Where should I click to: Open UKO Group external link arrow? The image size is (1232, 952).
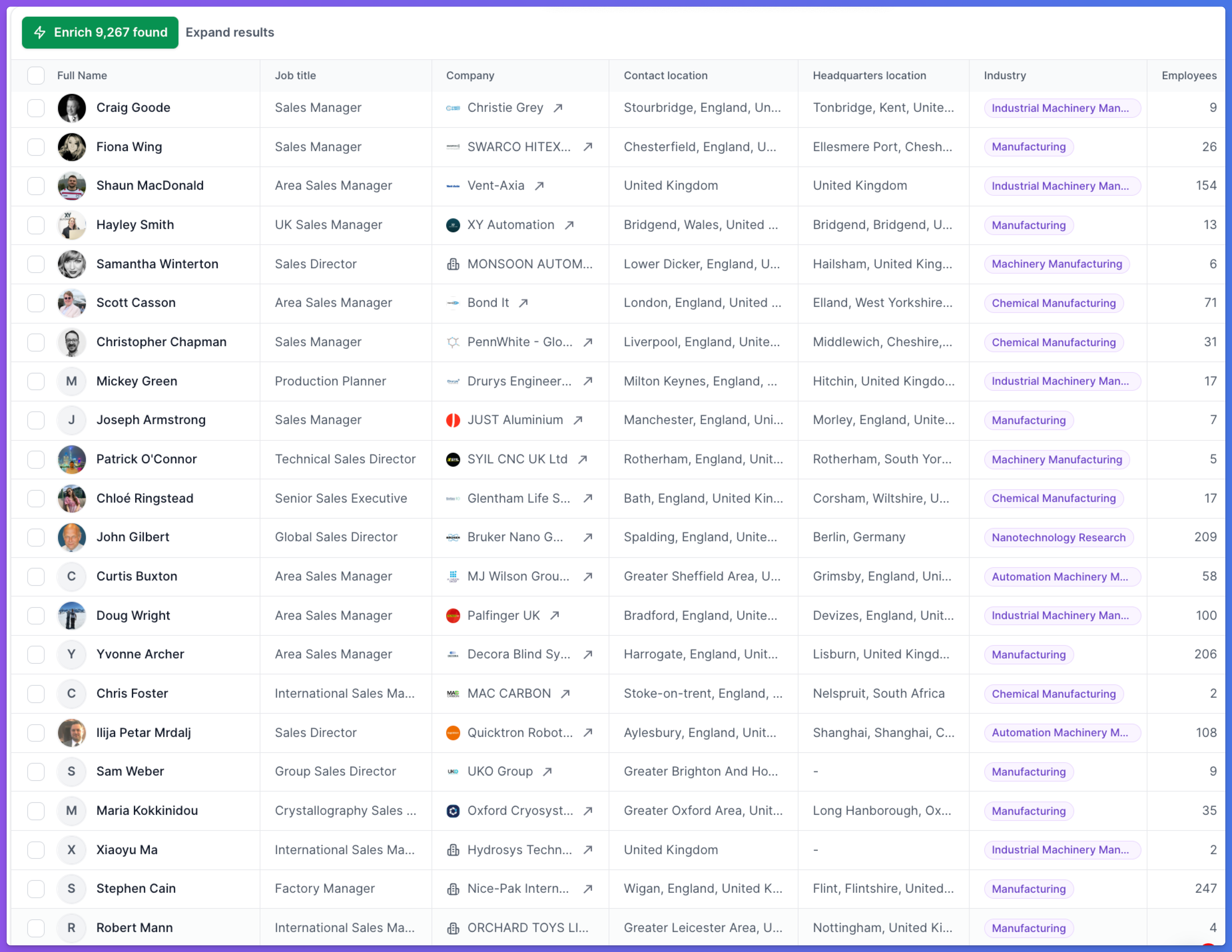coord(547,772)
